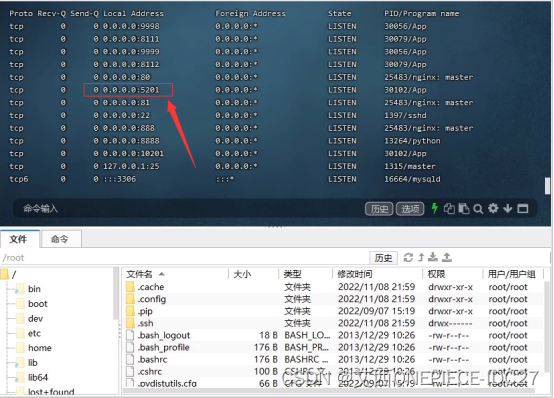Click the copy icon in terminal toolbar
Viewport: 554px width, 398px height.
(449, 209)
